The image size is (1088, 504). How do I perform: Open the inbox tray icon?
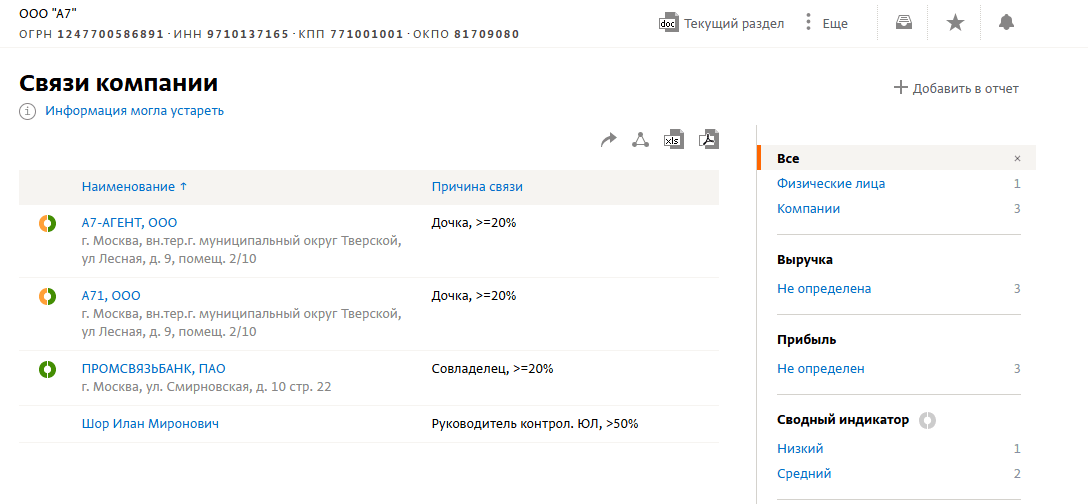pyautogui.click(x=903, y=23)
